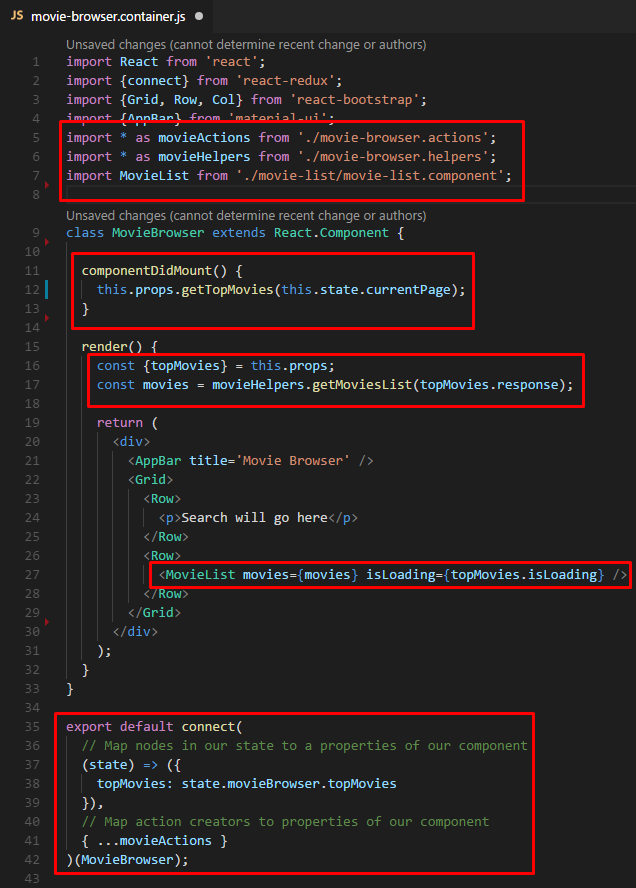Click the return keyword on line 19
This screenshot has width=636, height=888.
(x=119, y=422)
